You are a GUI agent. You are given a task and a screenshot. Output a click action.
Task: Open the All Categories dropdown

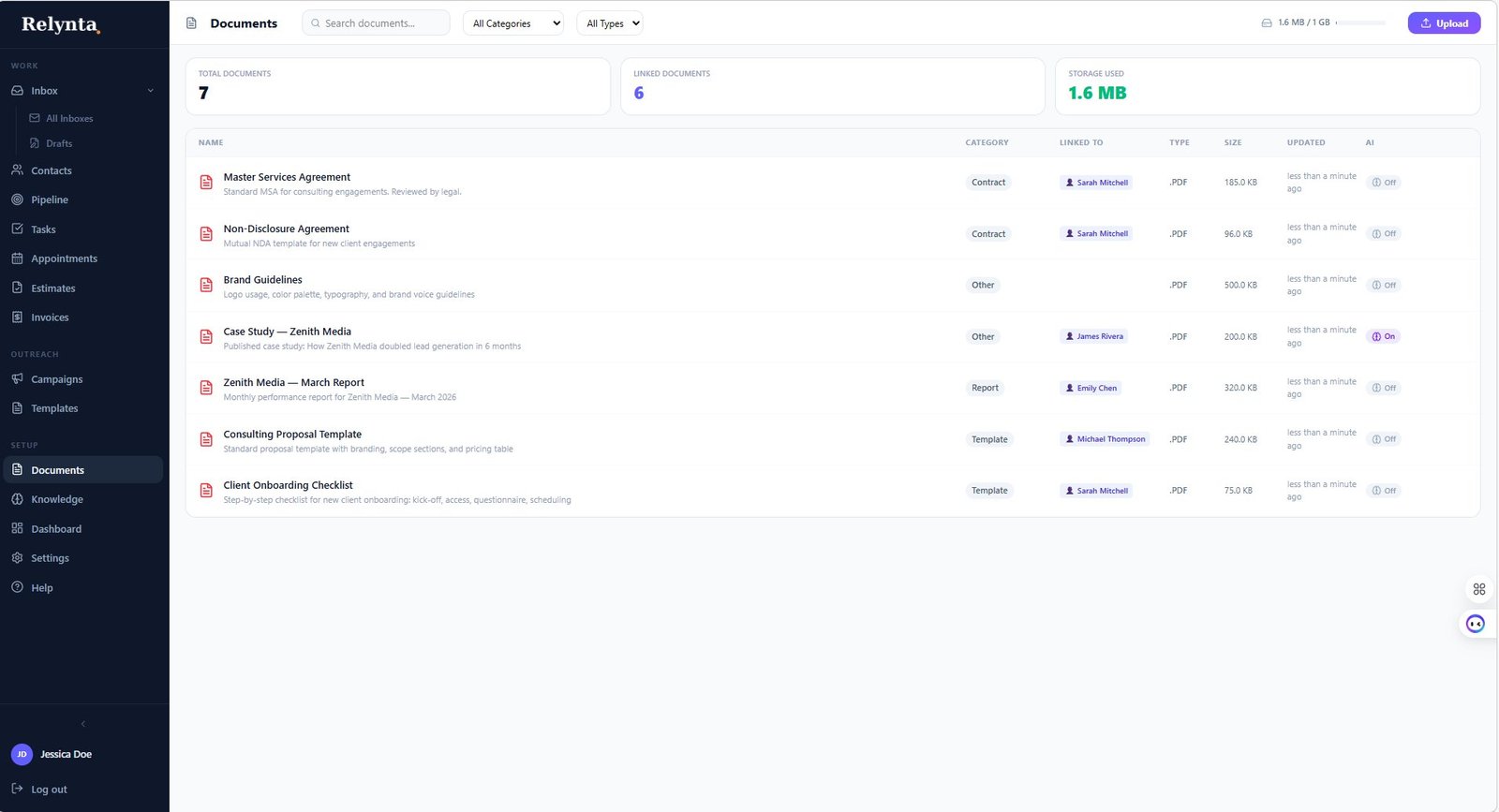click(513, 23)
